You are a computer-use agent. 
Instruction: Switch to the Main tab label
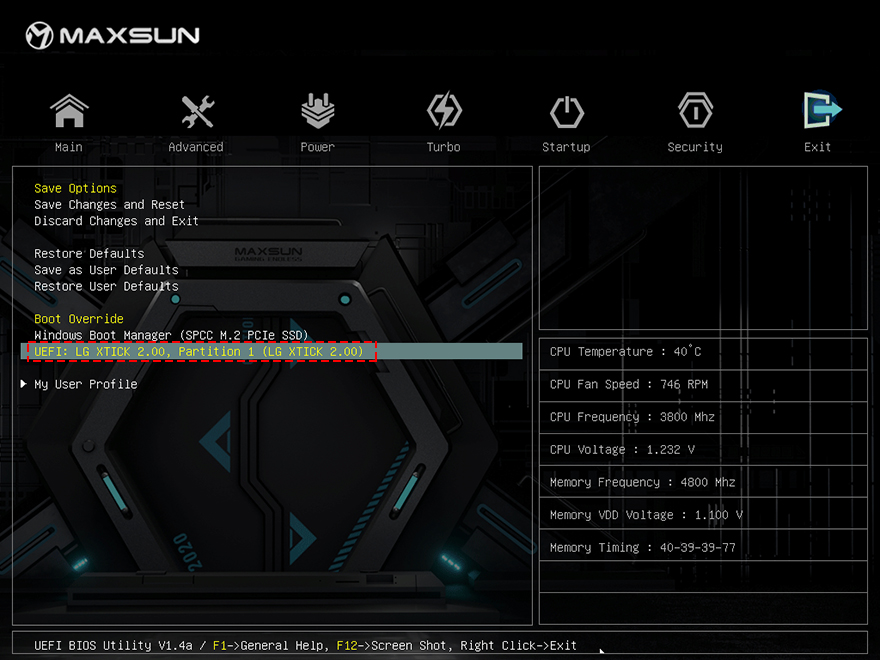pos(68,147)
